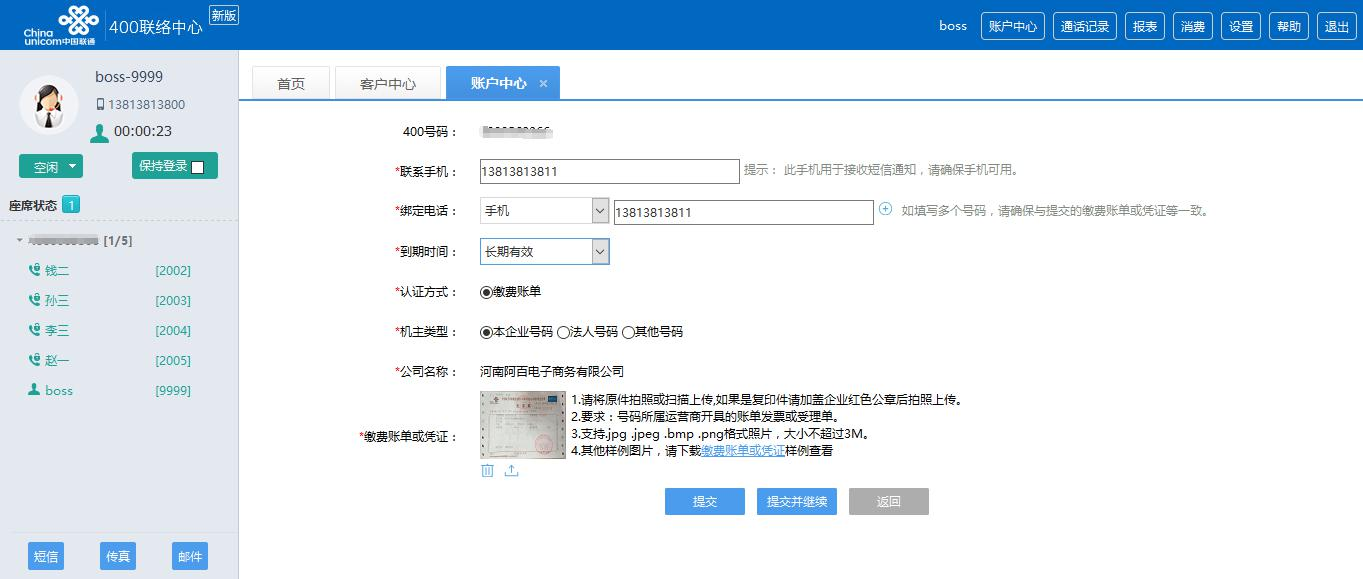Image resolution: width=1363 pixels, height=579 pixels.
Task: Open 通话记录 in the top menu
Action: coord(1085,27)
